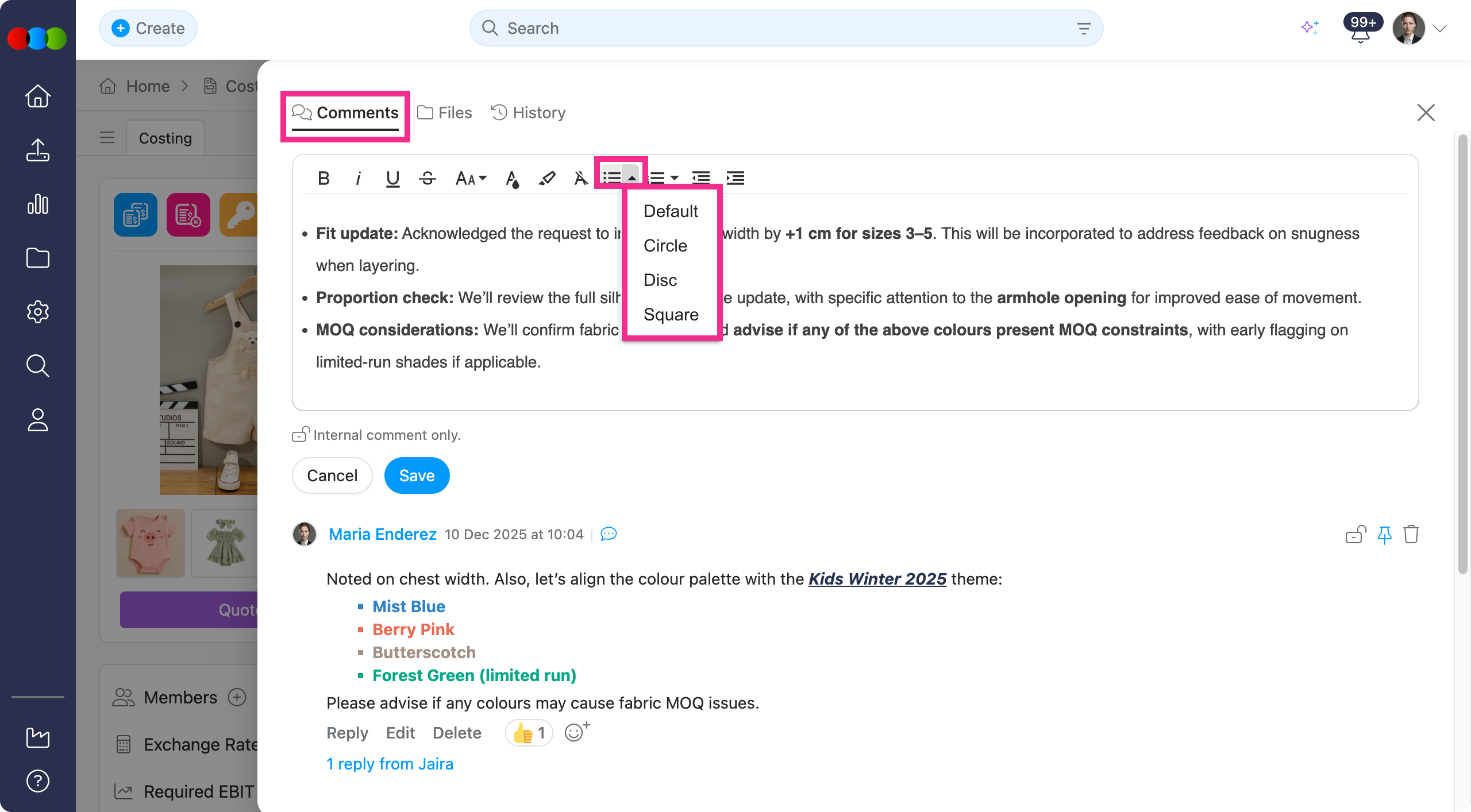The height and width of the screenshot is (812, 1471).
Task: Click the highlight marker tool
Action: [x=546, y=179]
